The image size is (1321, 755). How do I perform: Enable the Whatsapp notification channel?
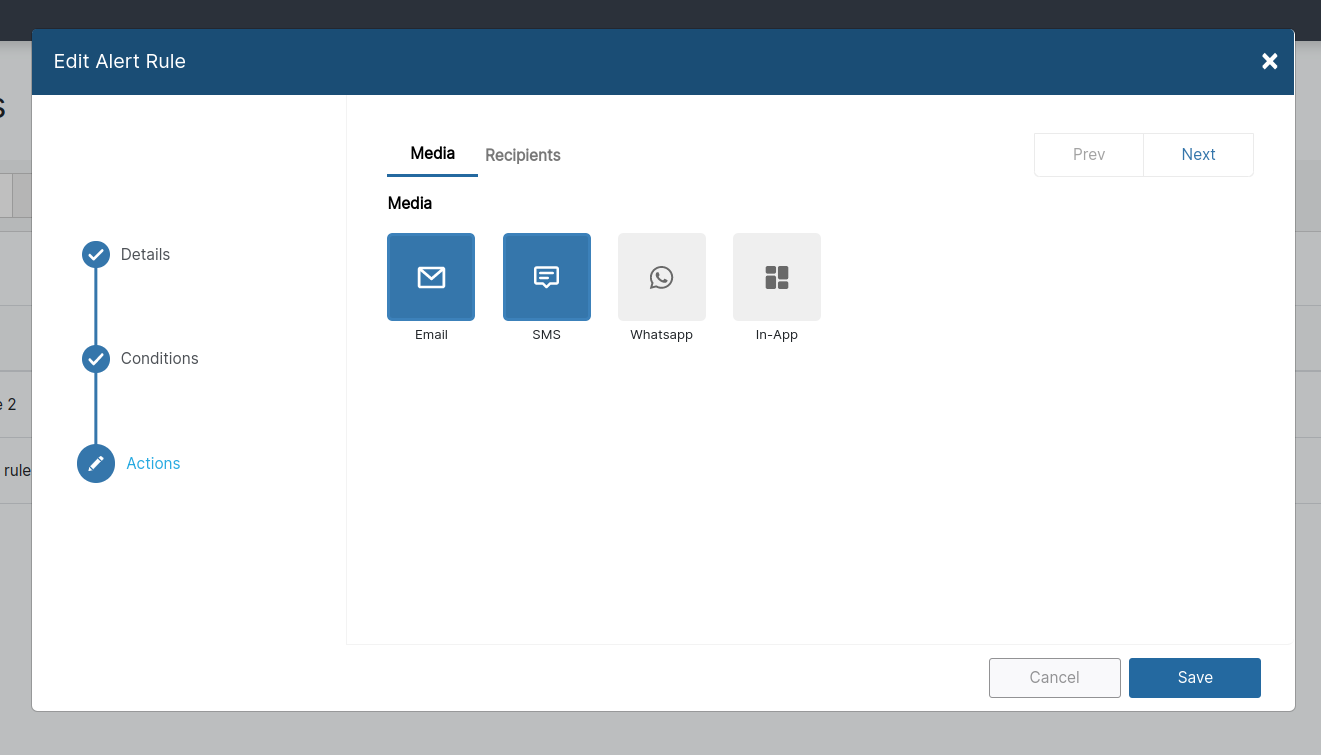(x=661, y=277)
